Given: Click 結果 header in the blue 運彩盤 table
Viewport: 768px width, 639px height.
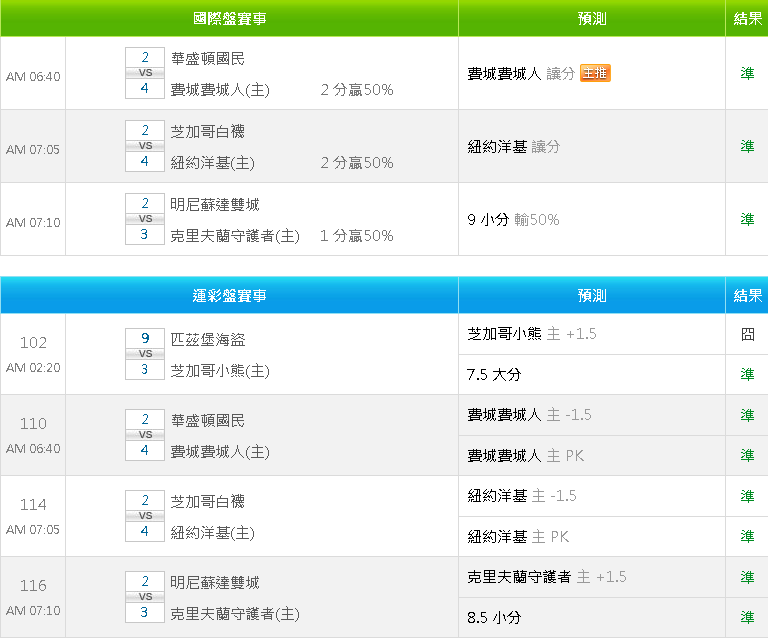Looking at the screenshot, I should point(747,295).
